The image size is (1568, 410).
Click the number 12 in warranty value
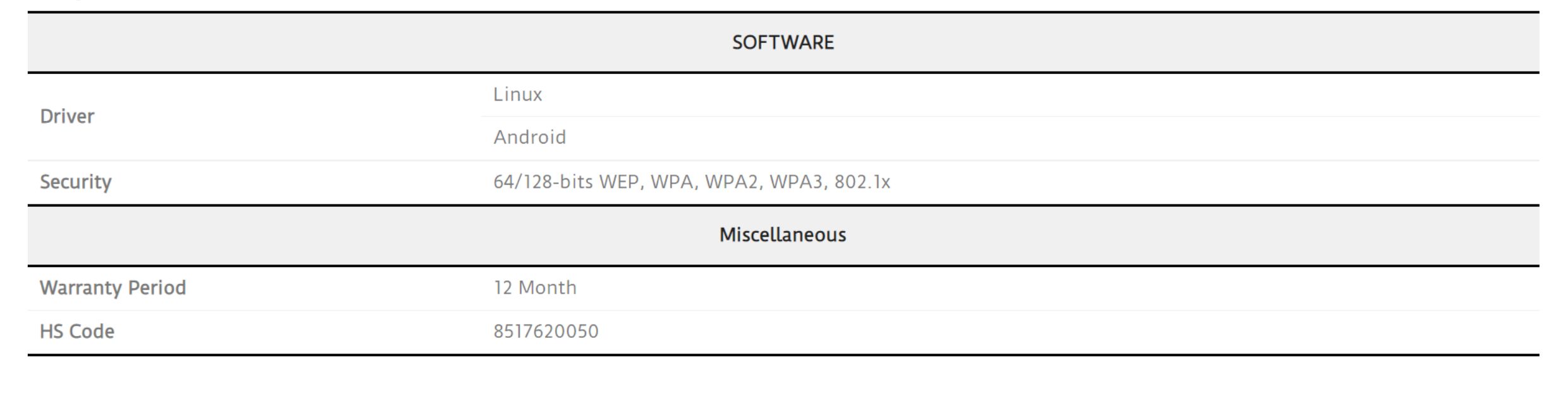[x=503, y=288]
